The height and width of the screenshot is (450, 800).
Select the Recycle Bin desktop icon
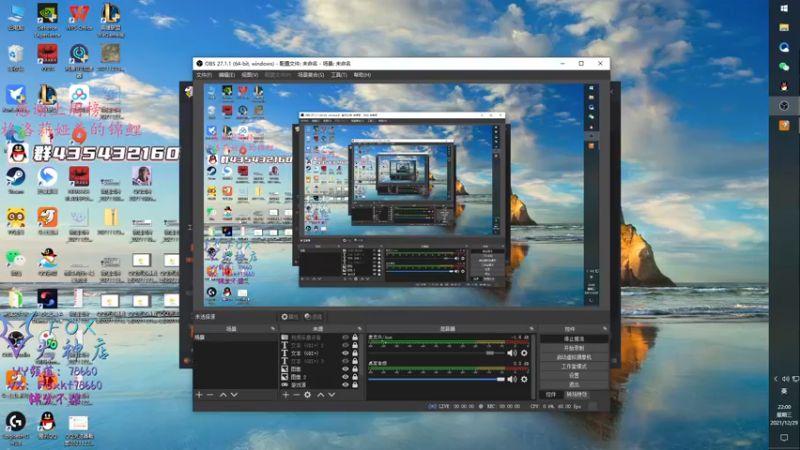click(x=16, y=58)
